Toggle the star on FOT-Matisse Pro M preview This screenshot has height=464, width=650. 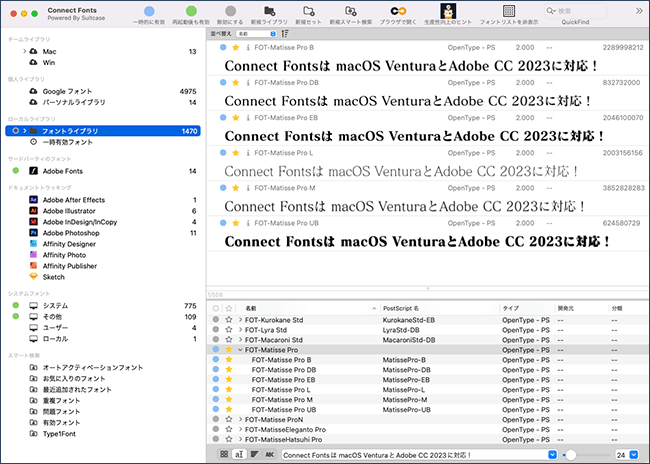point(235,188)
